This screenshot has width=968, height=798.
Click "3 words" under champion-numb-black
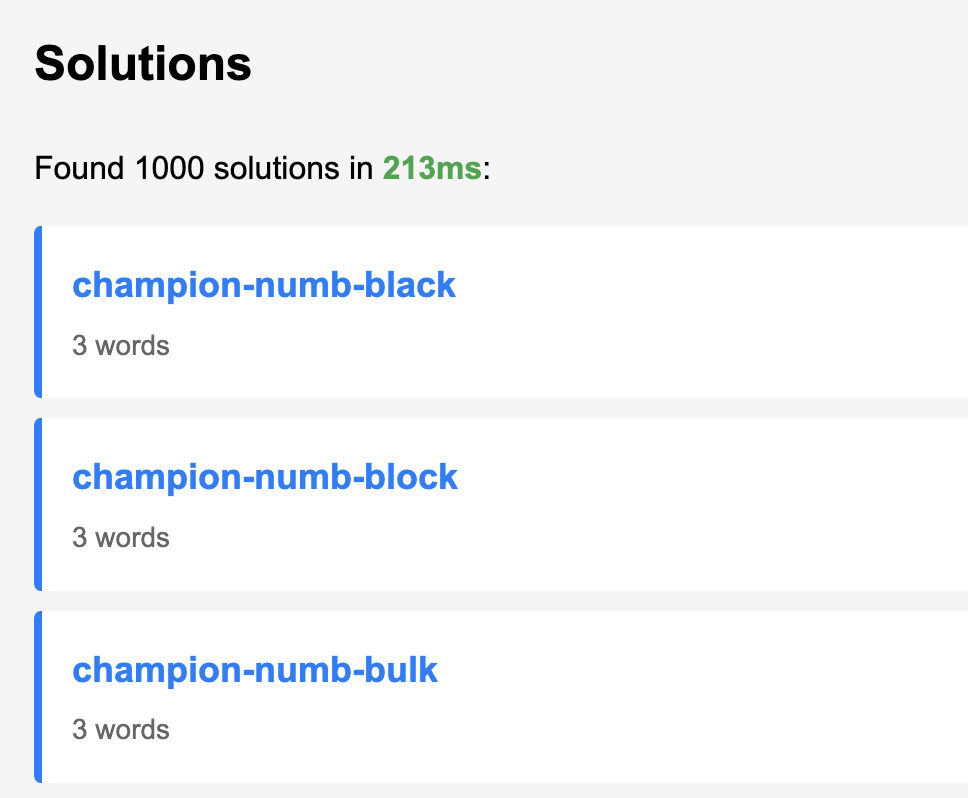click(121, 346)
